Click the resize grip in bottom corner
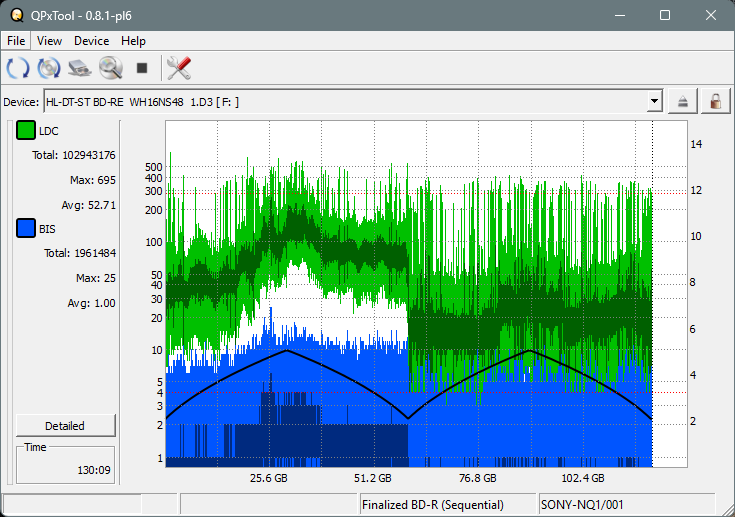 (x=727, y=510)
